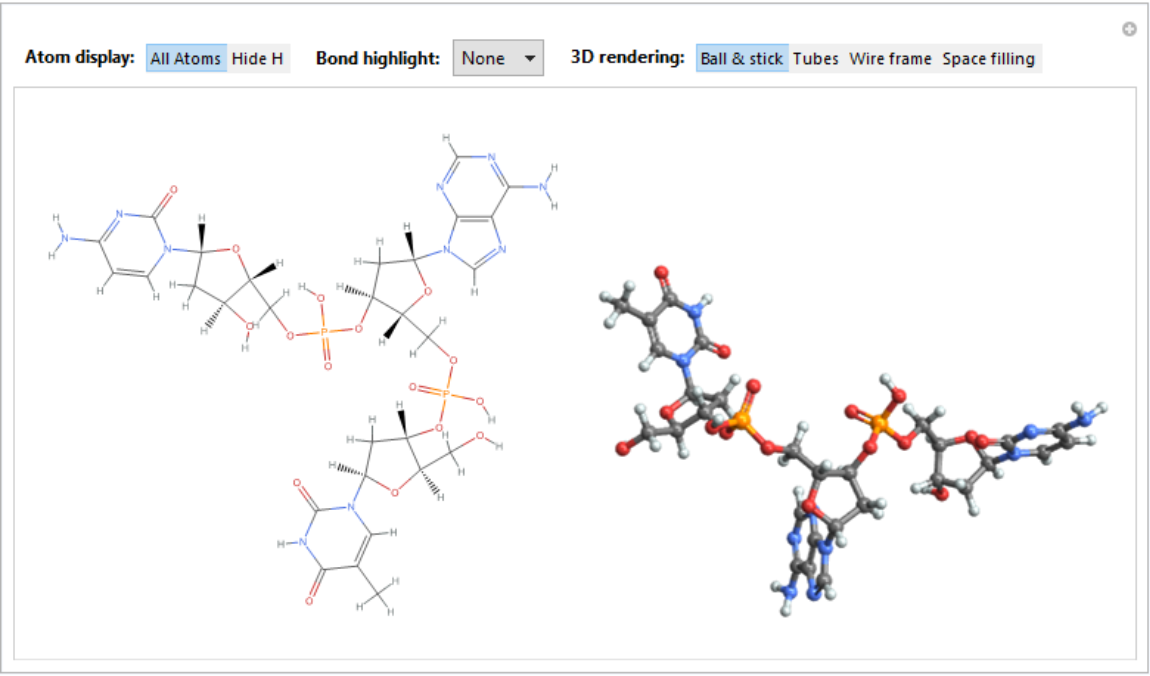Open the Bond highlight dropdown
The width and height of the screenshot is (1150, 676).
point(497,58)
